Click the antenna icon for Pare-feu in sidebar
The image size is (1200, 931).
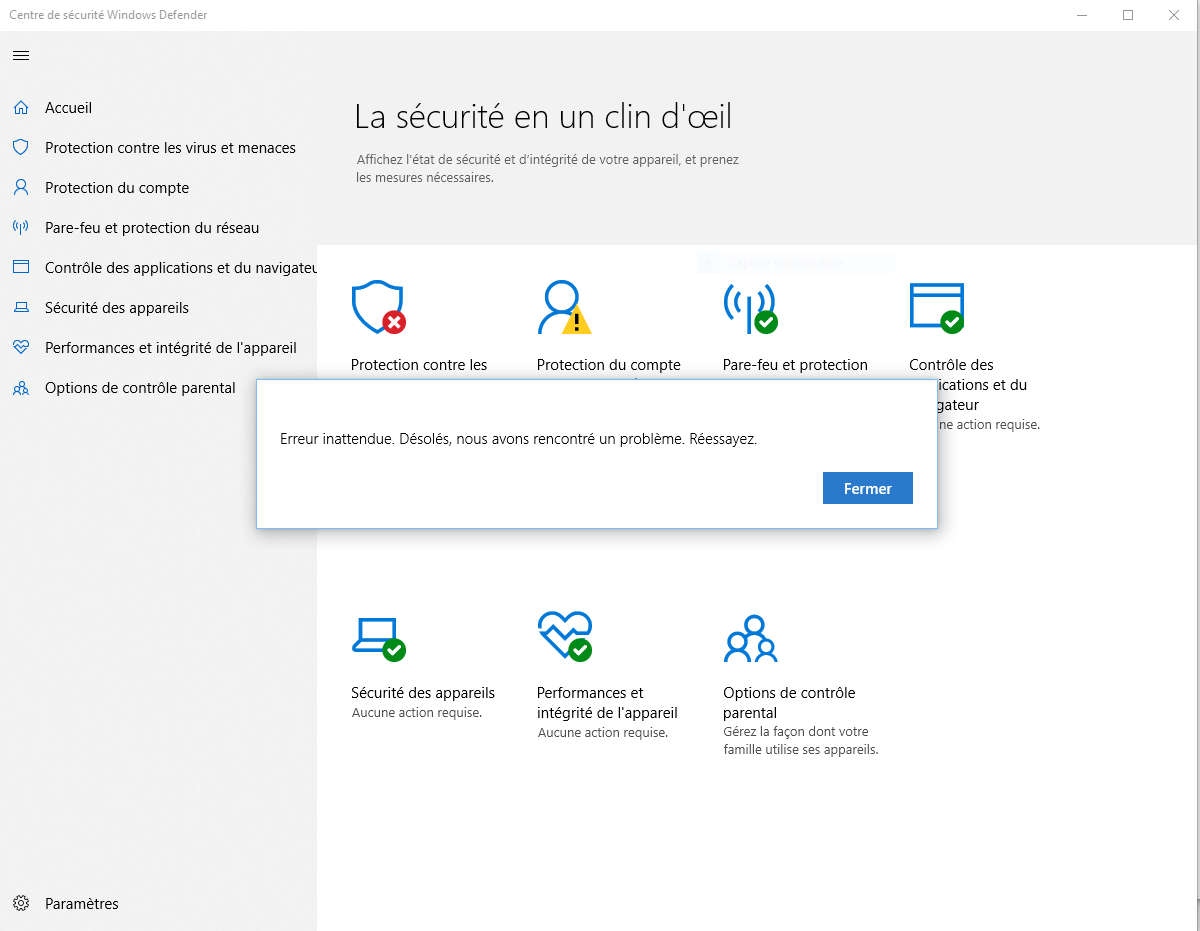(x=21, y=228)
